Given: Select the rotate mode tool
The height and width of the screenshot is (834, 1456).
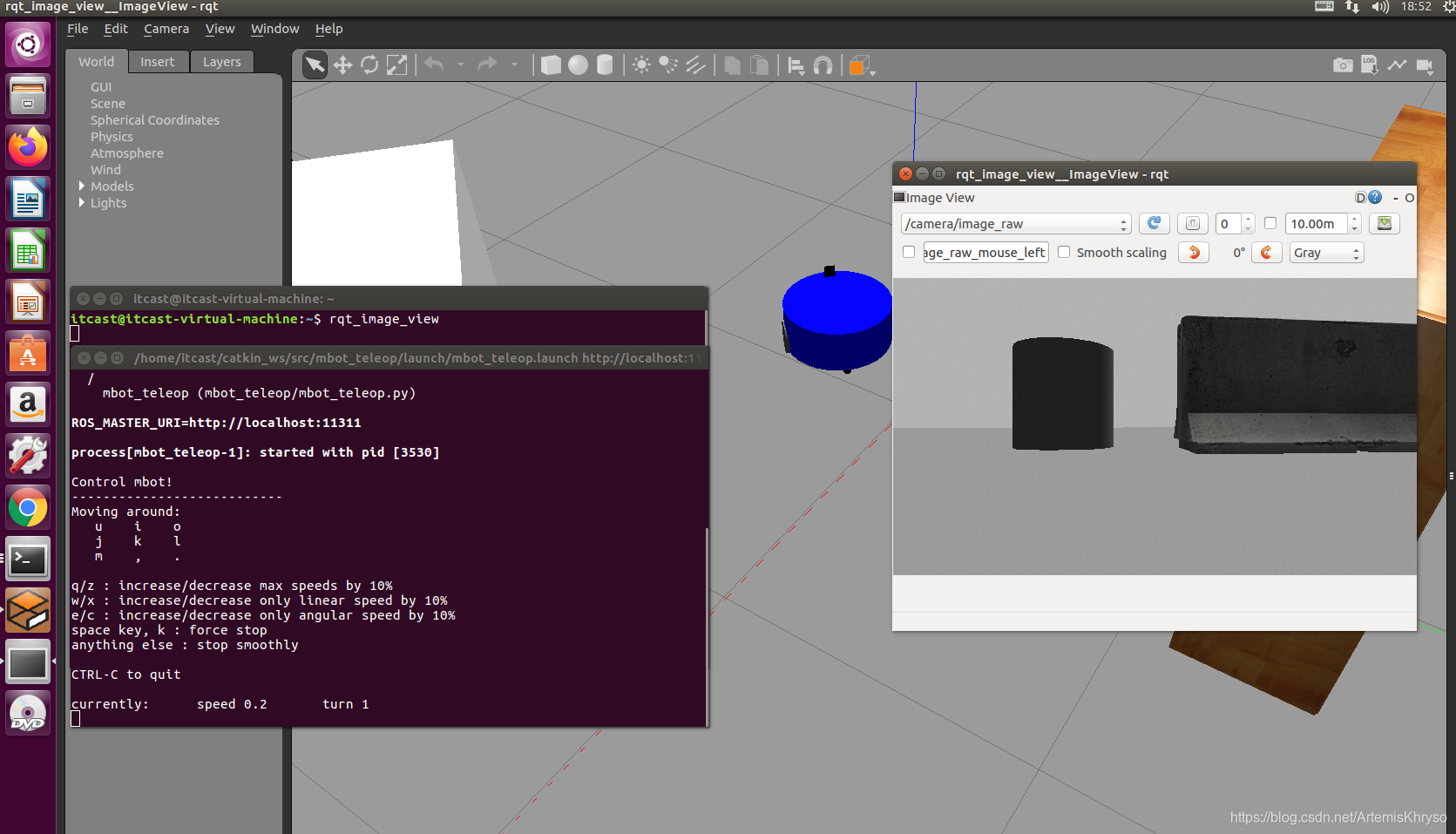Looking at the screenshot, I should tap(369, 65).
